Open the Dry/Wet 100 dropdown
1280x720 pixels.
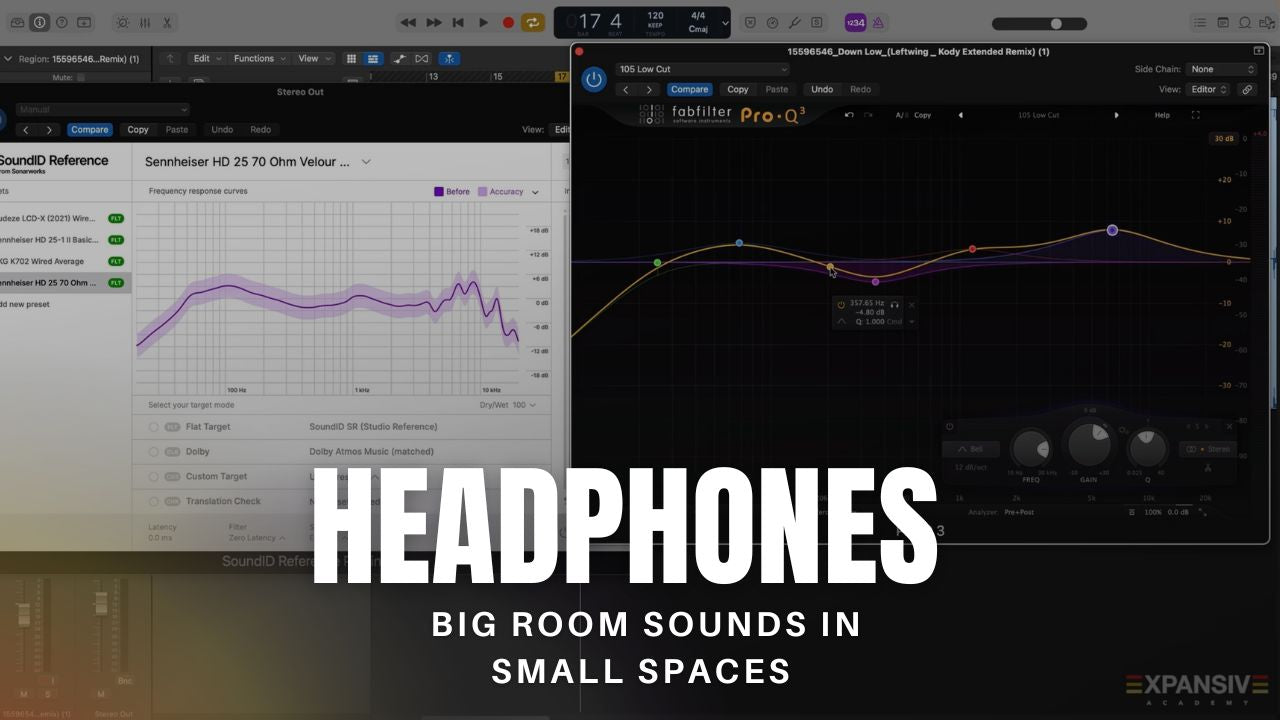(508, 405)
